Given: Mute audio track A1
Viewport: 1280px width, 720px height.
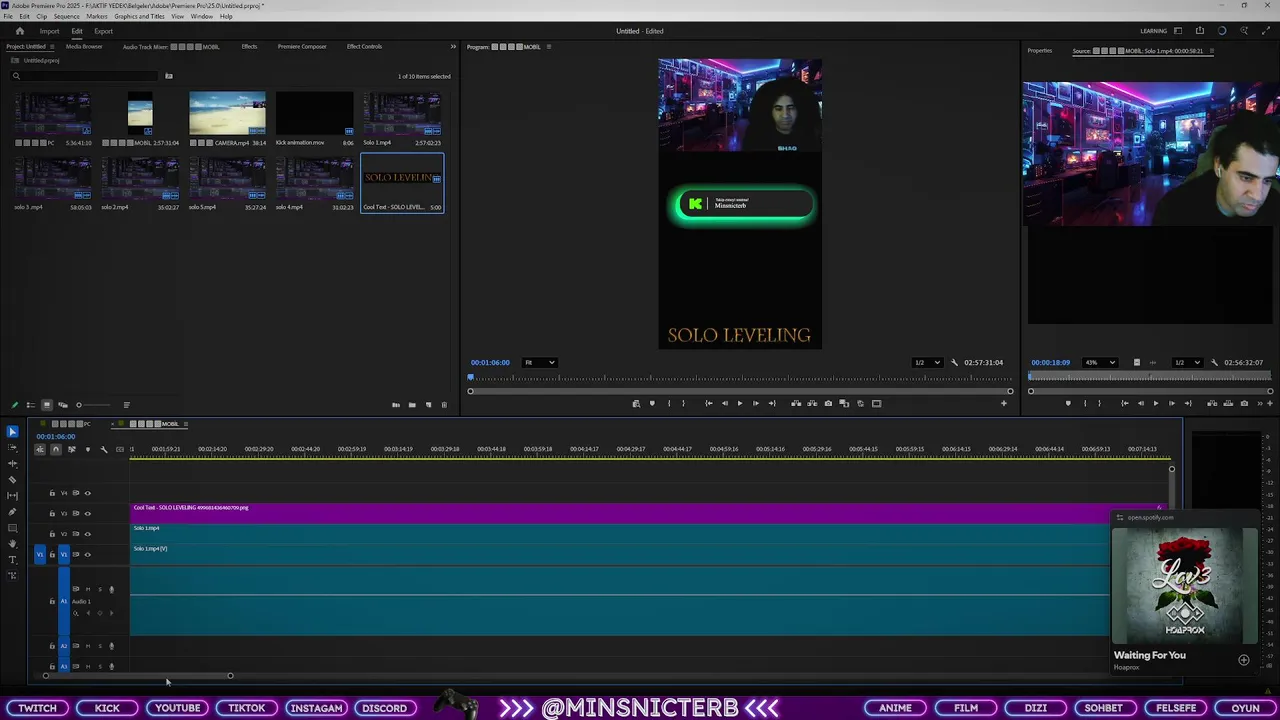Looking at the screenshot, I should click(88, 589).
